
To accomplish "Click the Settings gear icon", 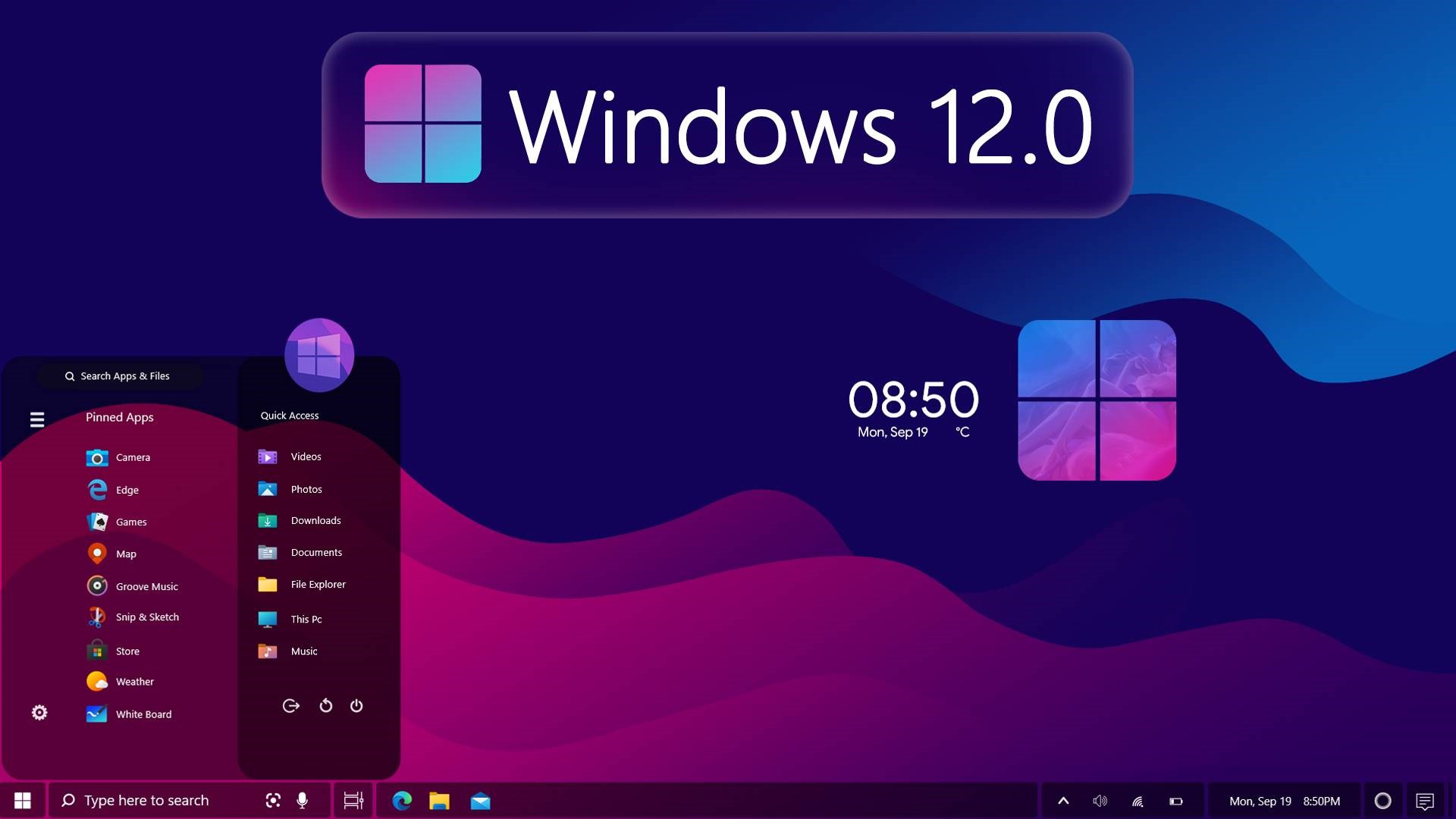I will click(x=39, y=712).
